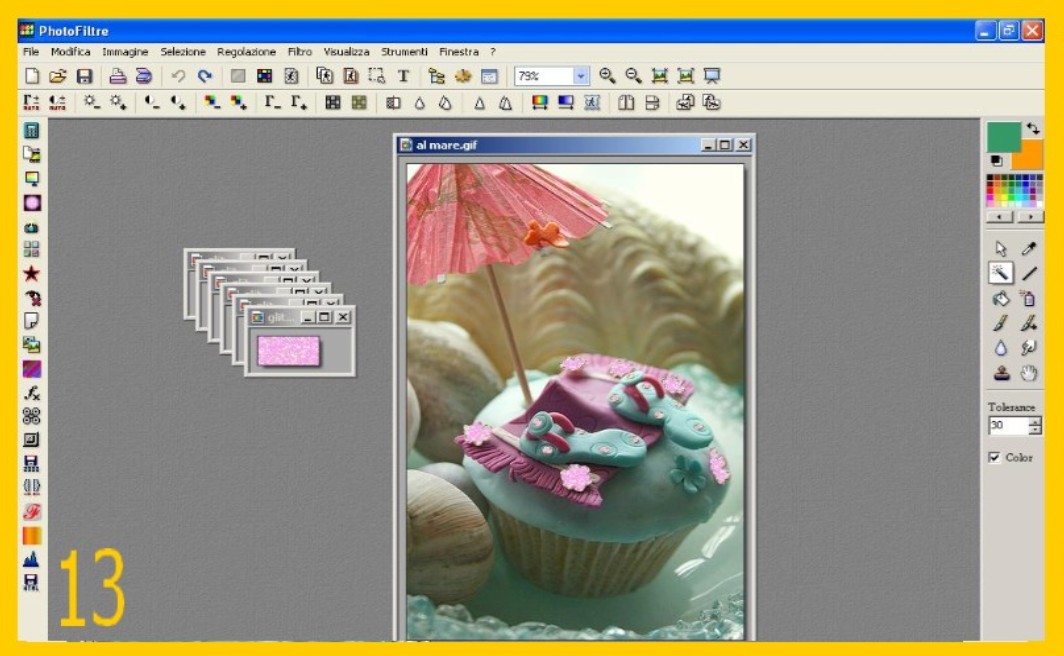Open the Selezione menu

183,51
